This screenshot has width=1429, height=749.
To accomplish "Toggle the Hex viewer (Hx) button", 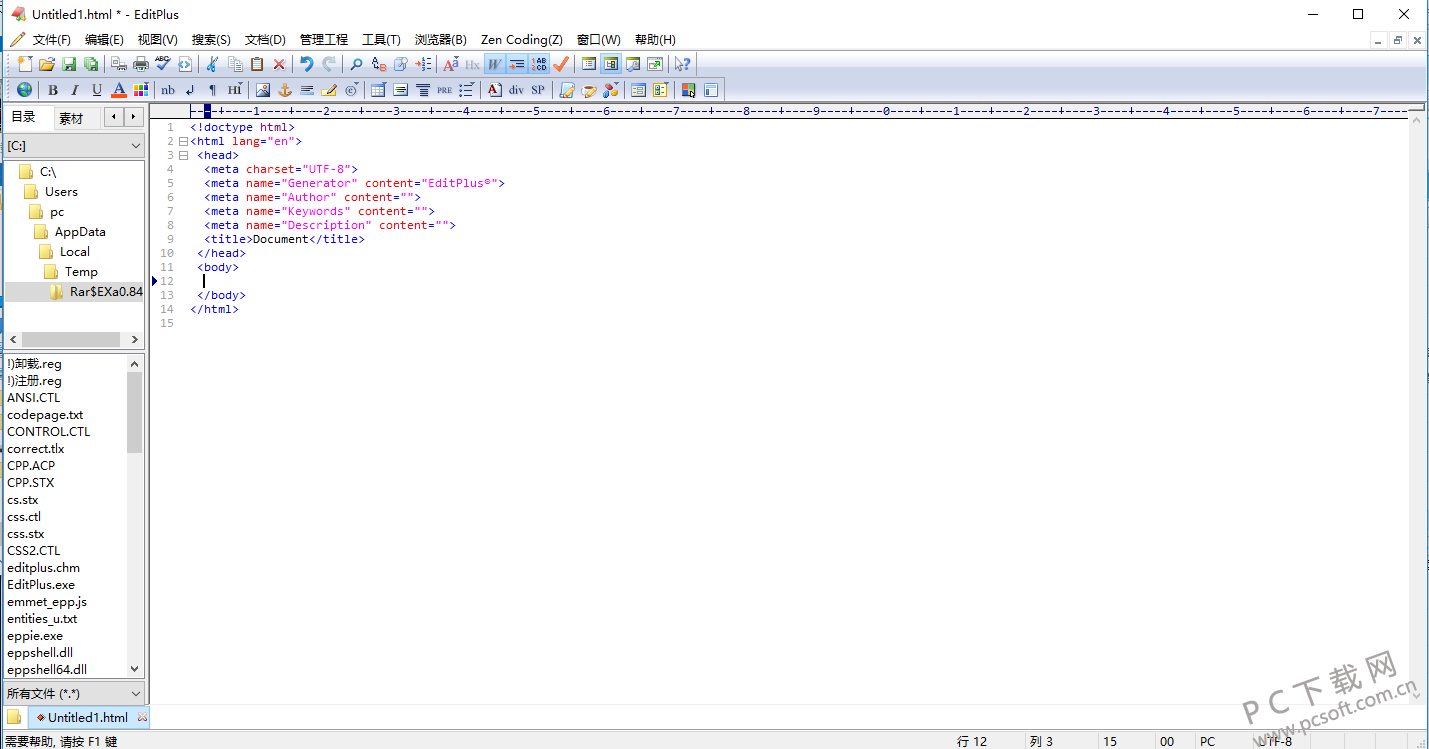I will tap(472, 64).
